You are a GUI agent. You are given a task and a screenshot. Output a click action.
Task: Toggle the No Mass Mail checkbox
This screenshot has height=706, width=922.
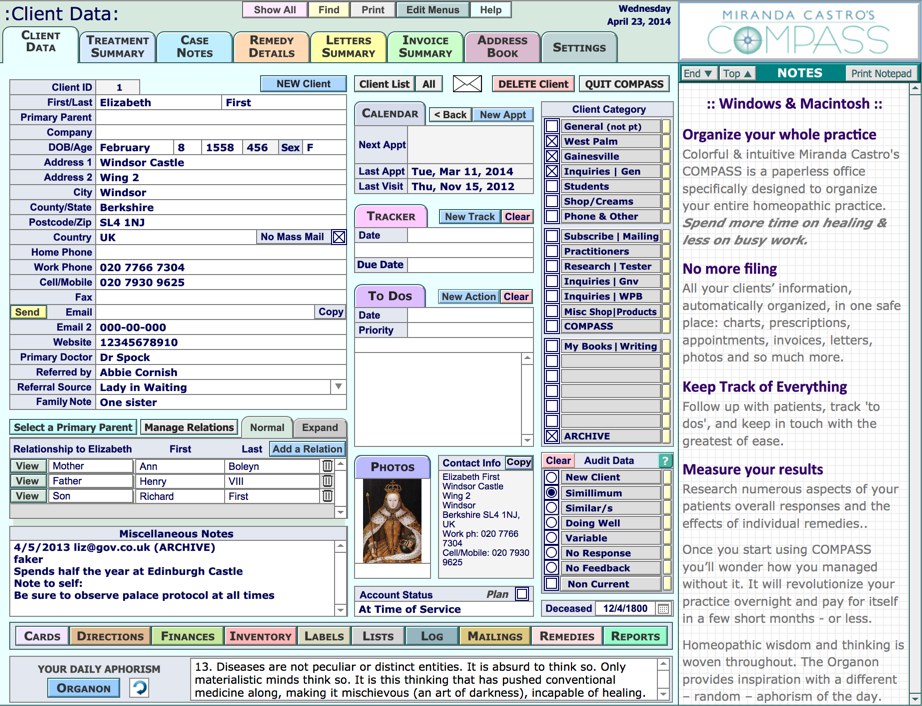[x=338, y=237]
